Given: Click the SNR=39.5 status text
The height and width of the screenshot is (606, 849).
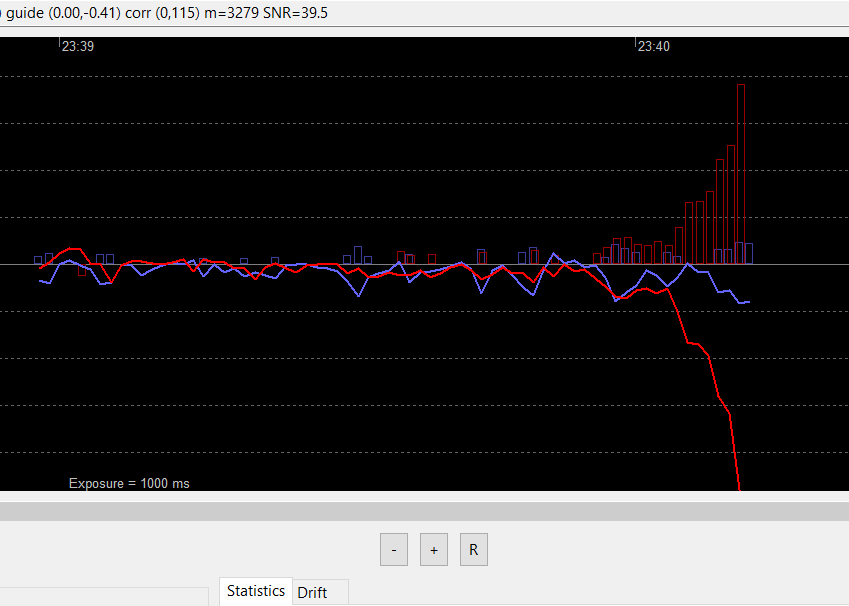Looking at the screenshot, I should (x=295, y=12).
